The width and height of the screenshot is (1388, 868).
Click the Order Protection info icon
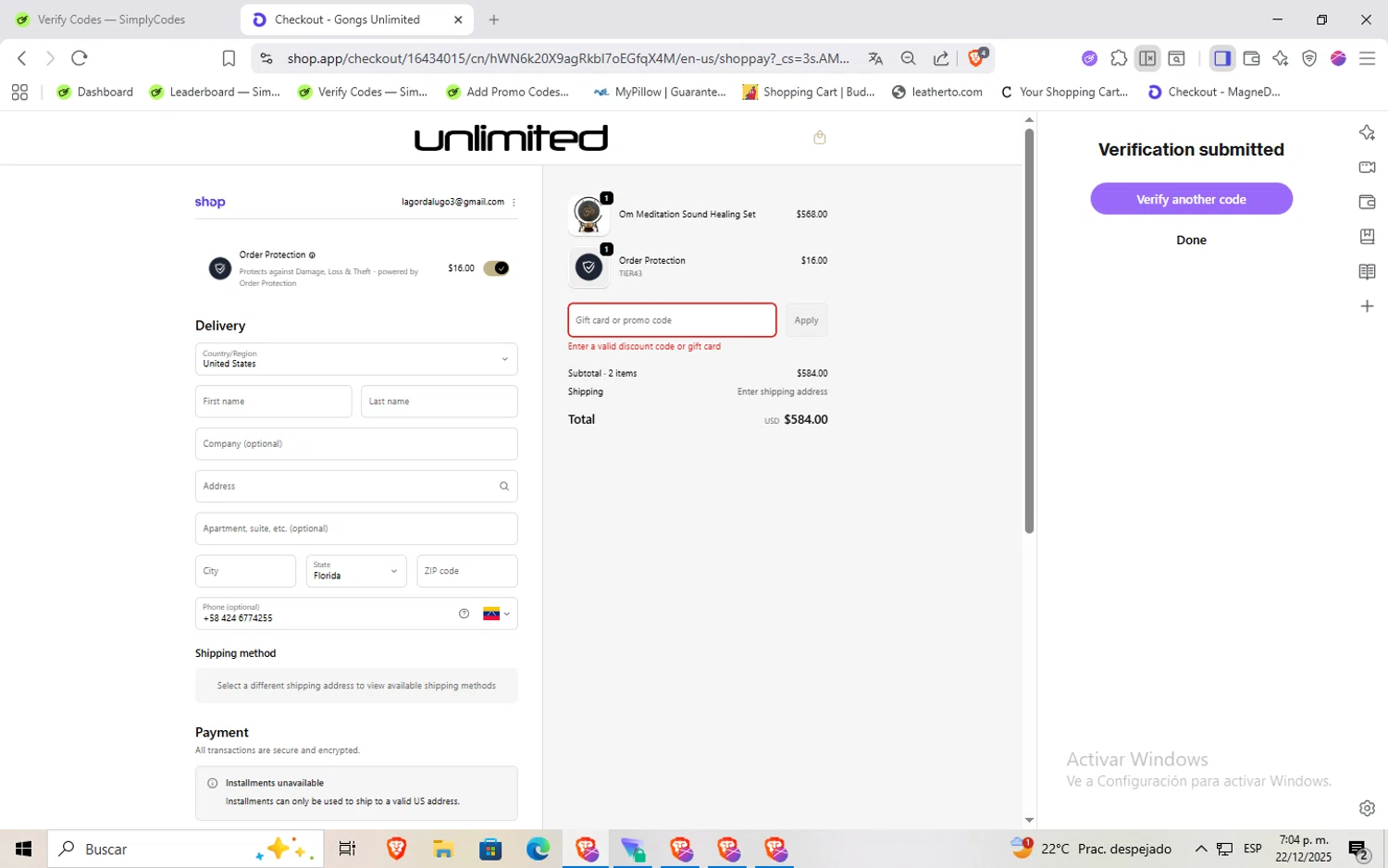(x=312, y=255)
